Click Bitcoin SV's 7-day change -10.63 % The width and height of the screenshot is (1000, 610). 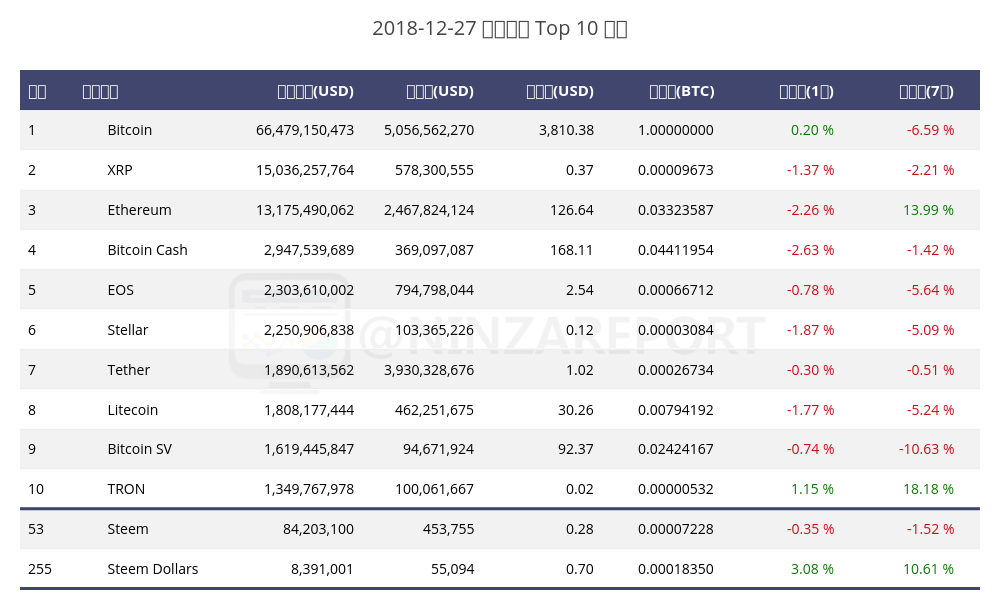click(927, 449)
